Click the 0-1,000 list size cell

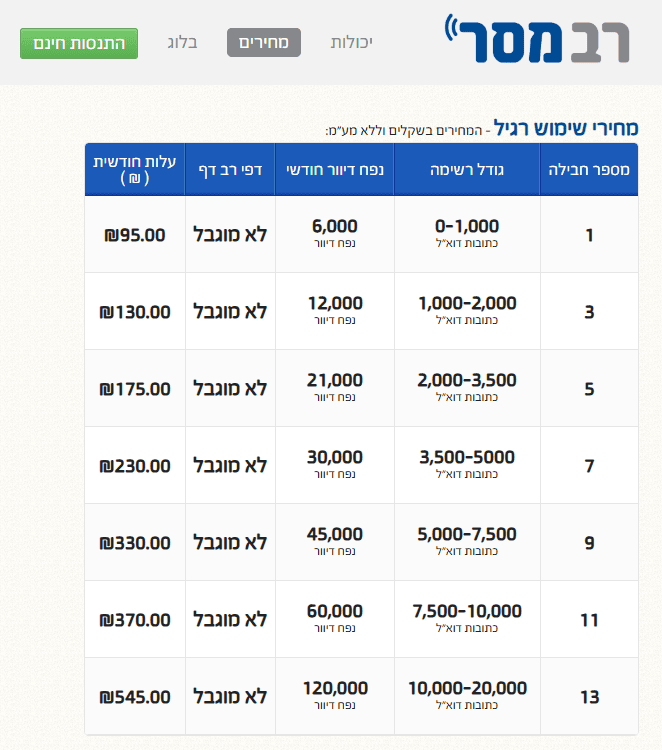tap(467, 234)
